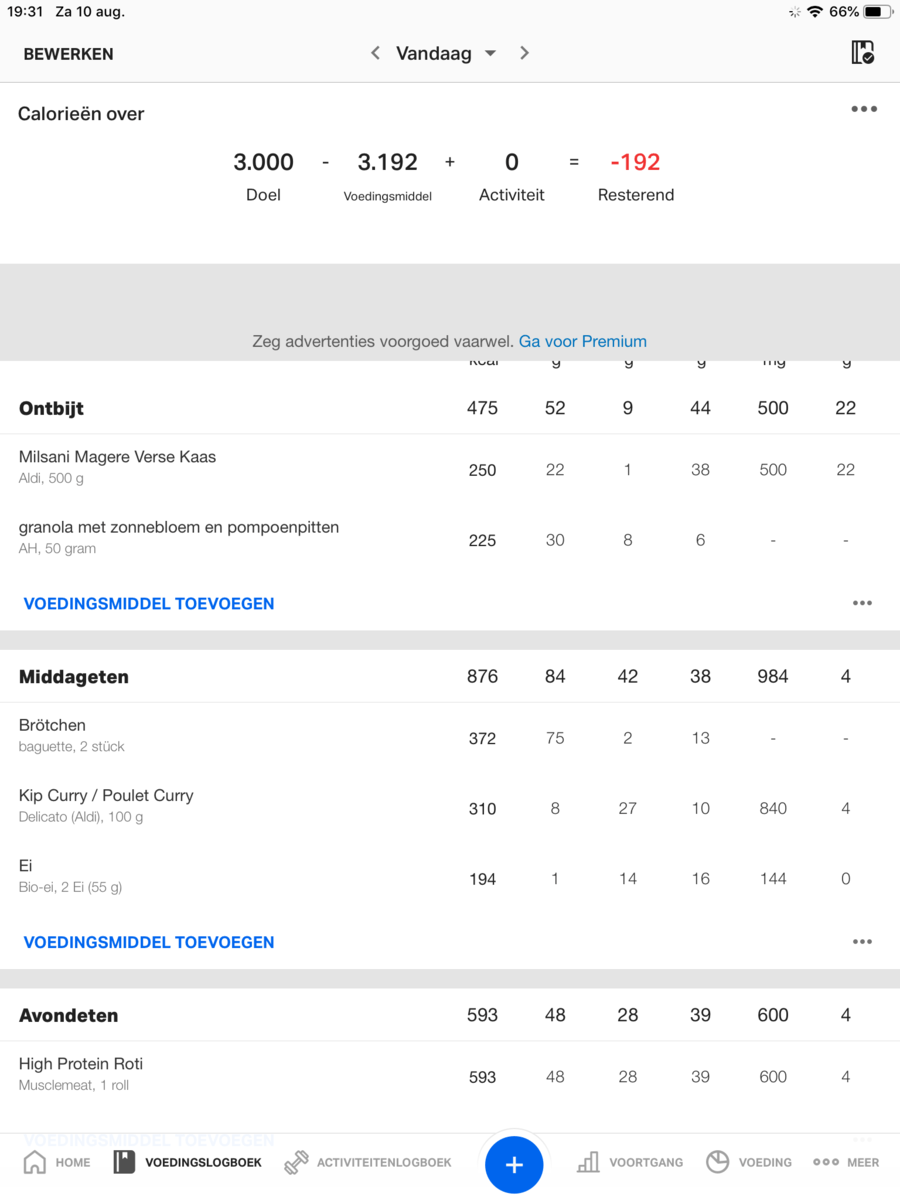Open the Activiteitenlogboek dumbbell icon

(x=297, y=1162)
